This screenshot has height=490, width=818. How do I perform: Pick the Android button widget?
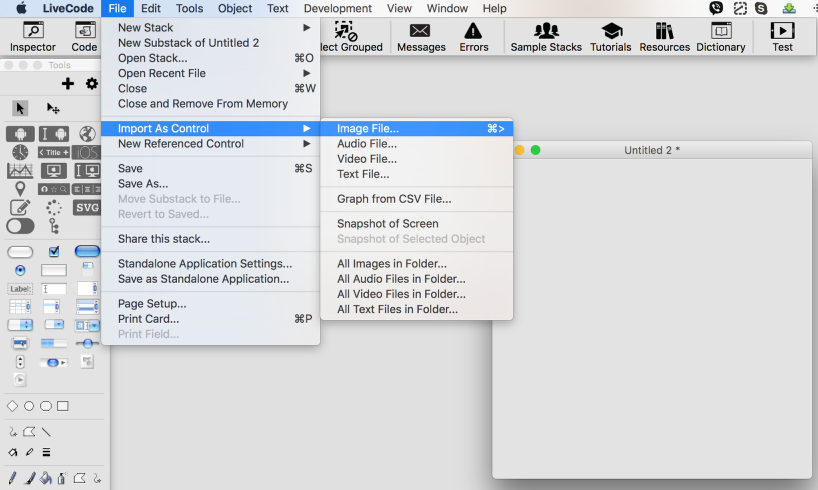pyautogui.click(x=20, y=134)
